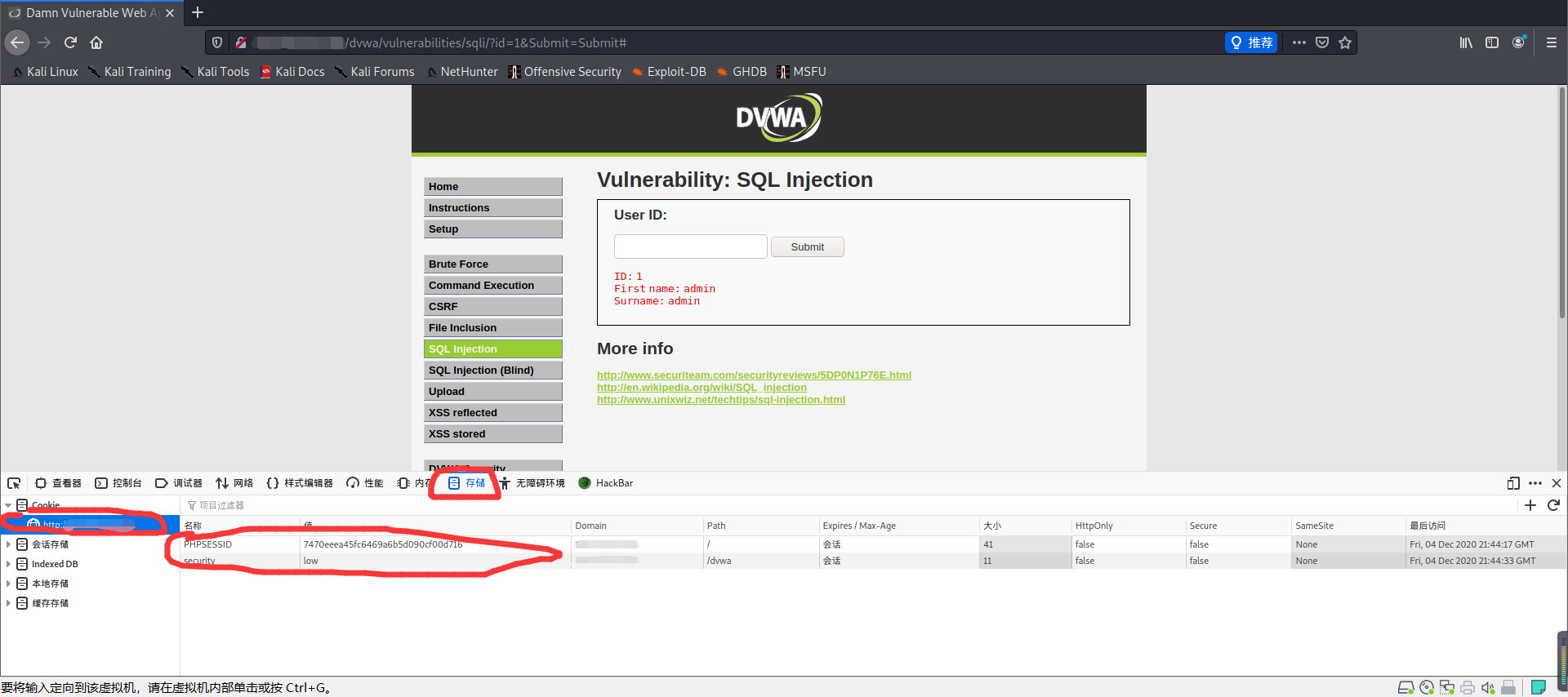Refresh the storage table icon
The width and height of the screenshot is (1568, 697).
click(1553, 505)
